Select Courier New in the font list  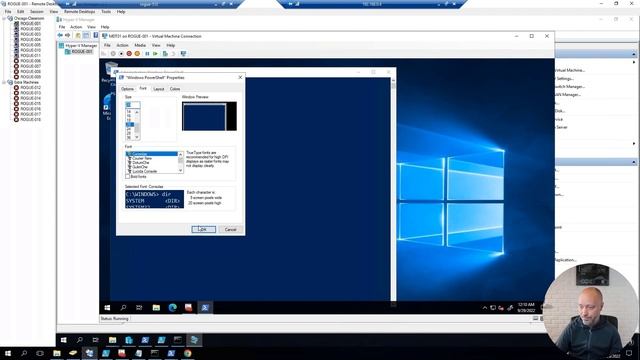tap(142, 158)
